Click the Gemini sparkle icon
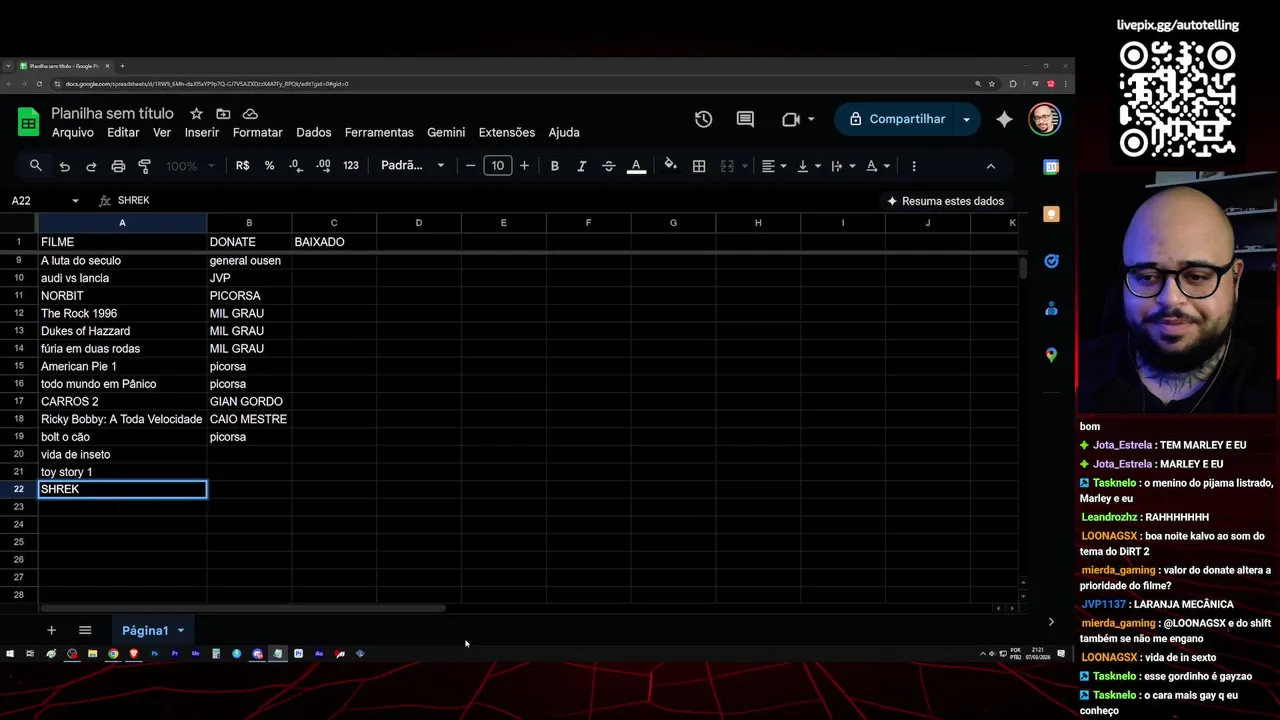The height and width of the screenshot is (720, 1280). pos(1004,119)
